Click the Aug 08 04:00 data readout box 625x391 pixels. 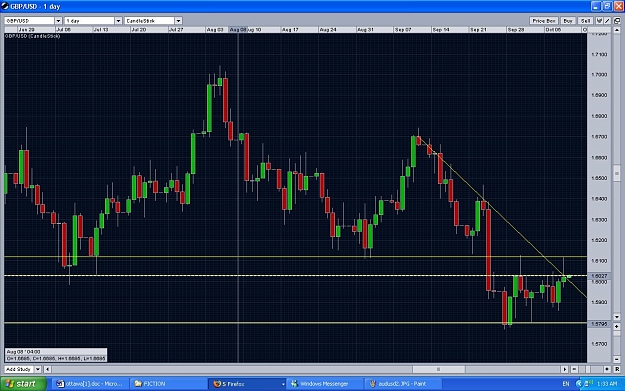click(x=56, y=355)
